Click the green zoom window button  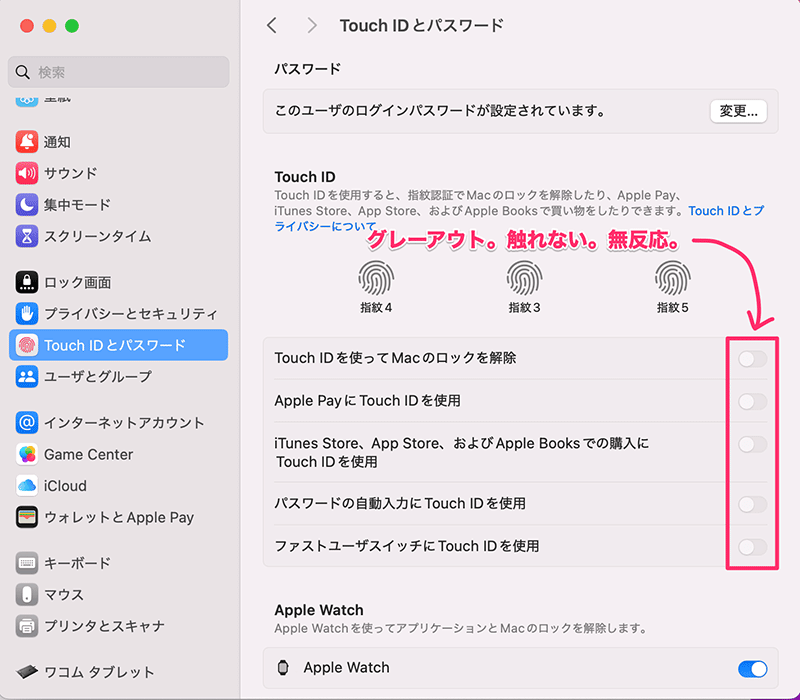point(72,26)
